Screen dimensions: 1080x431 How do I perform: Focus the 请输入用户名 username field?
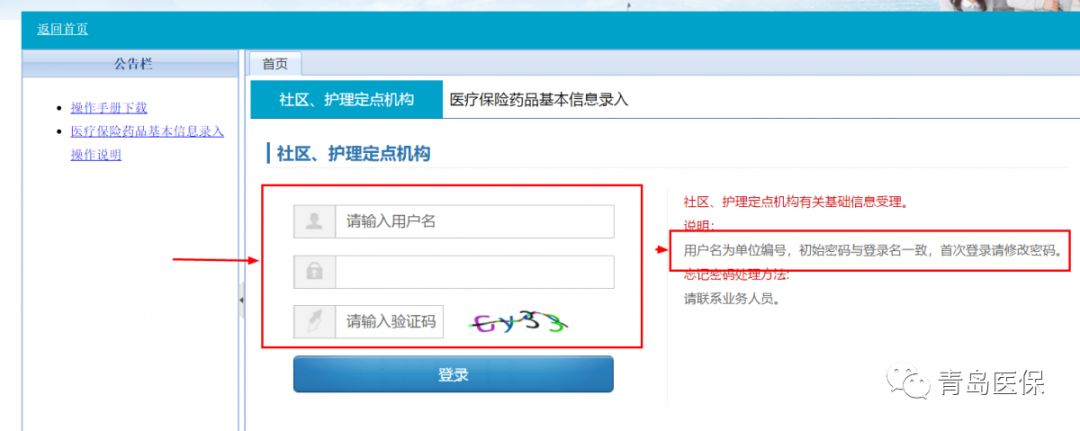[475, 222]
